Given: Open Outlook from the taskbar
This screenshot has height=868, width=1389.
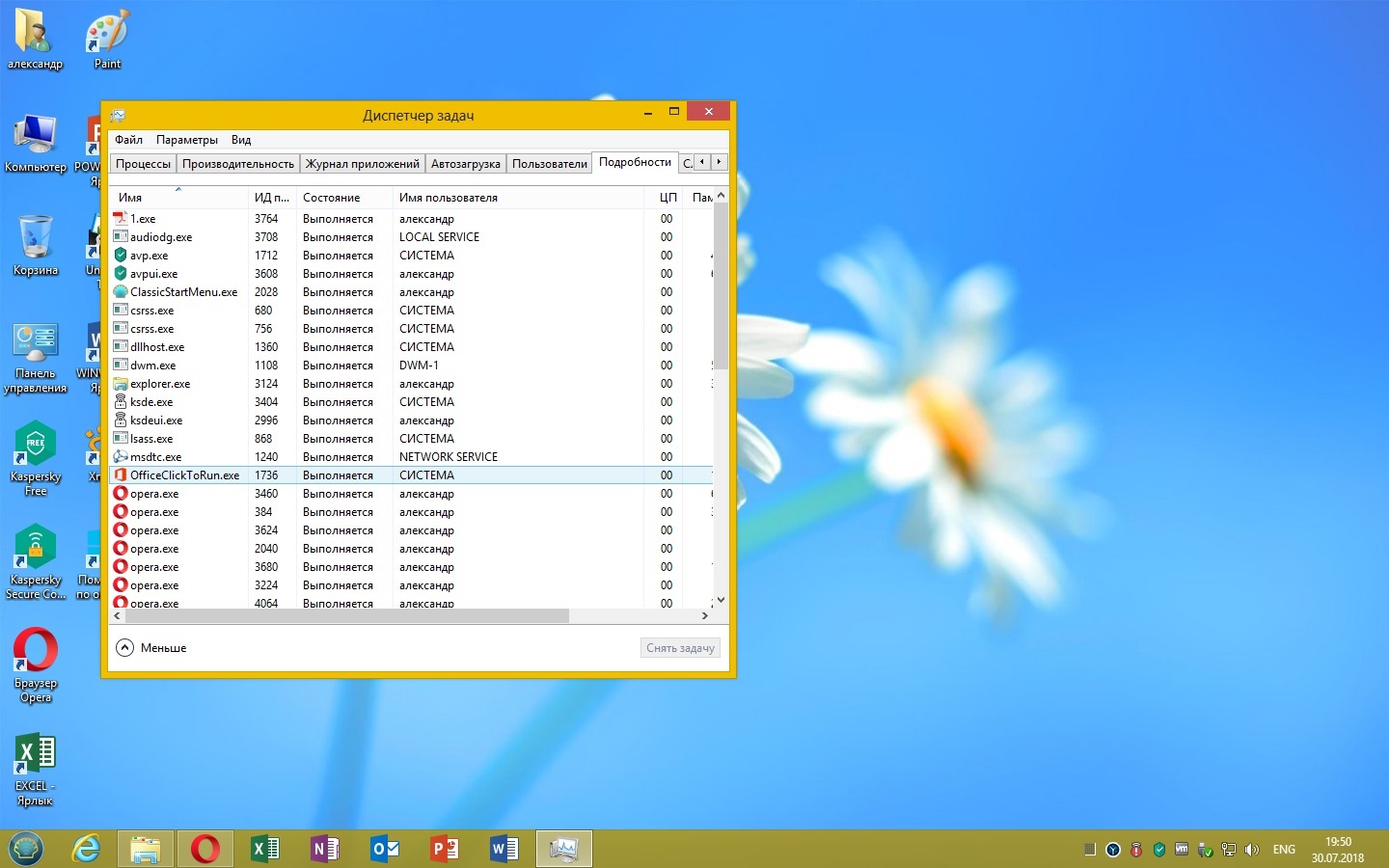Looking at the screenshot, I should point(384,849).
